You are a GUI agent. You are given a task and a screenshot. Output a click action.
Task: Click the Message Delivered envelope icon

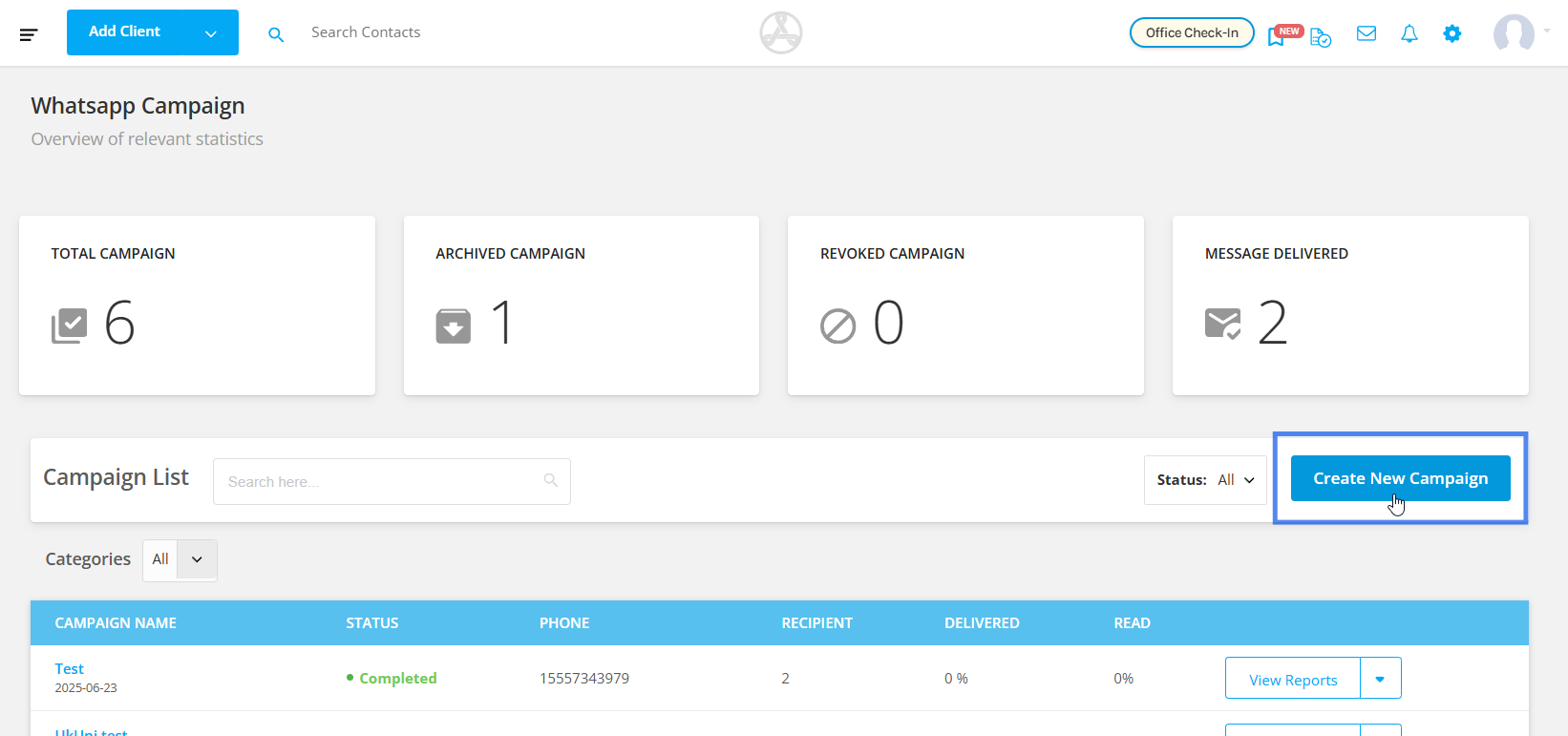click(x=1223, y=325)
